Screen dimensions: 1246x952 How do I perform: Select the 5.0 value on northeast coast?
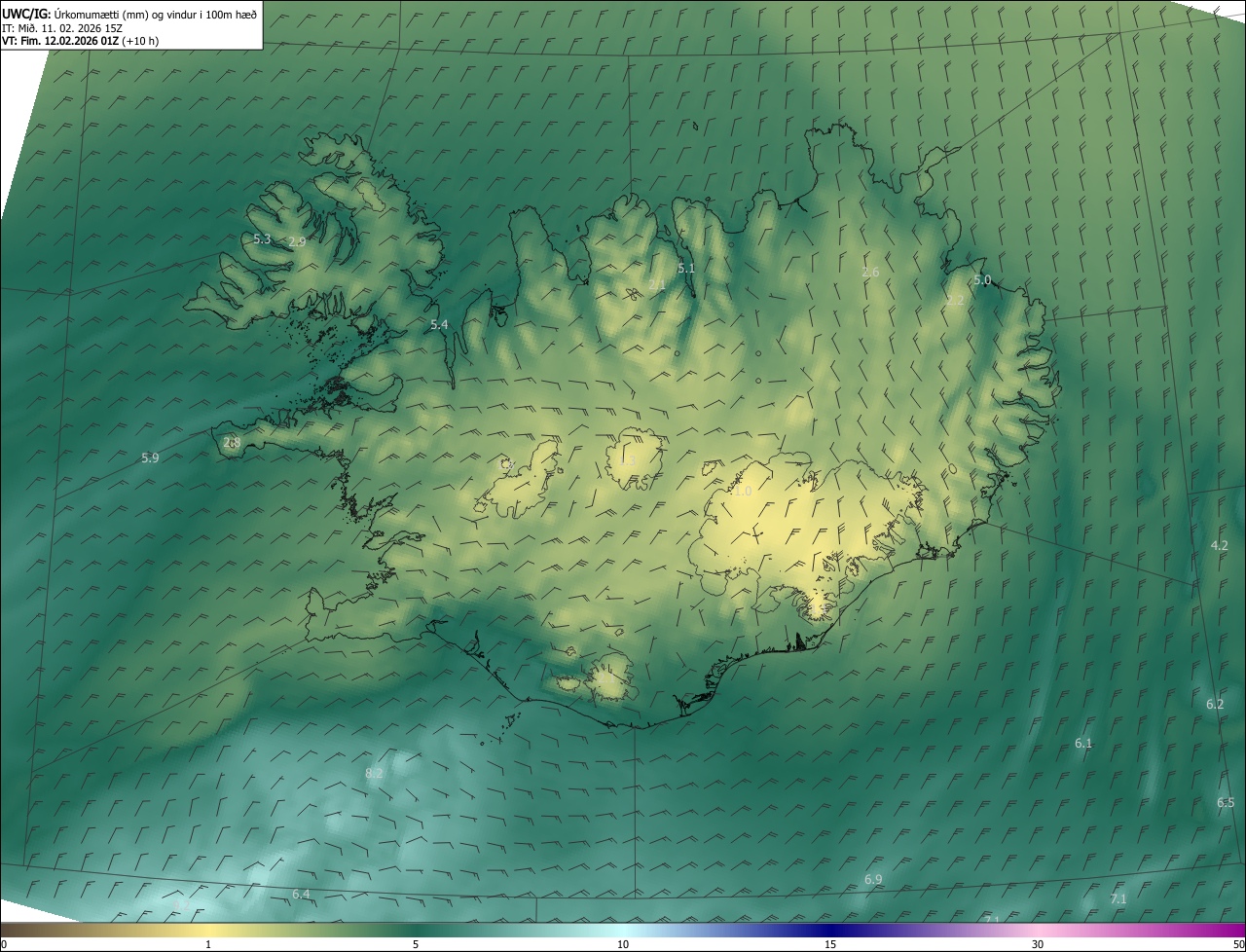(x=982, y=280)
